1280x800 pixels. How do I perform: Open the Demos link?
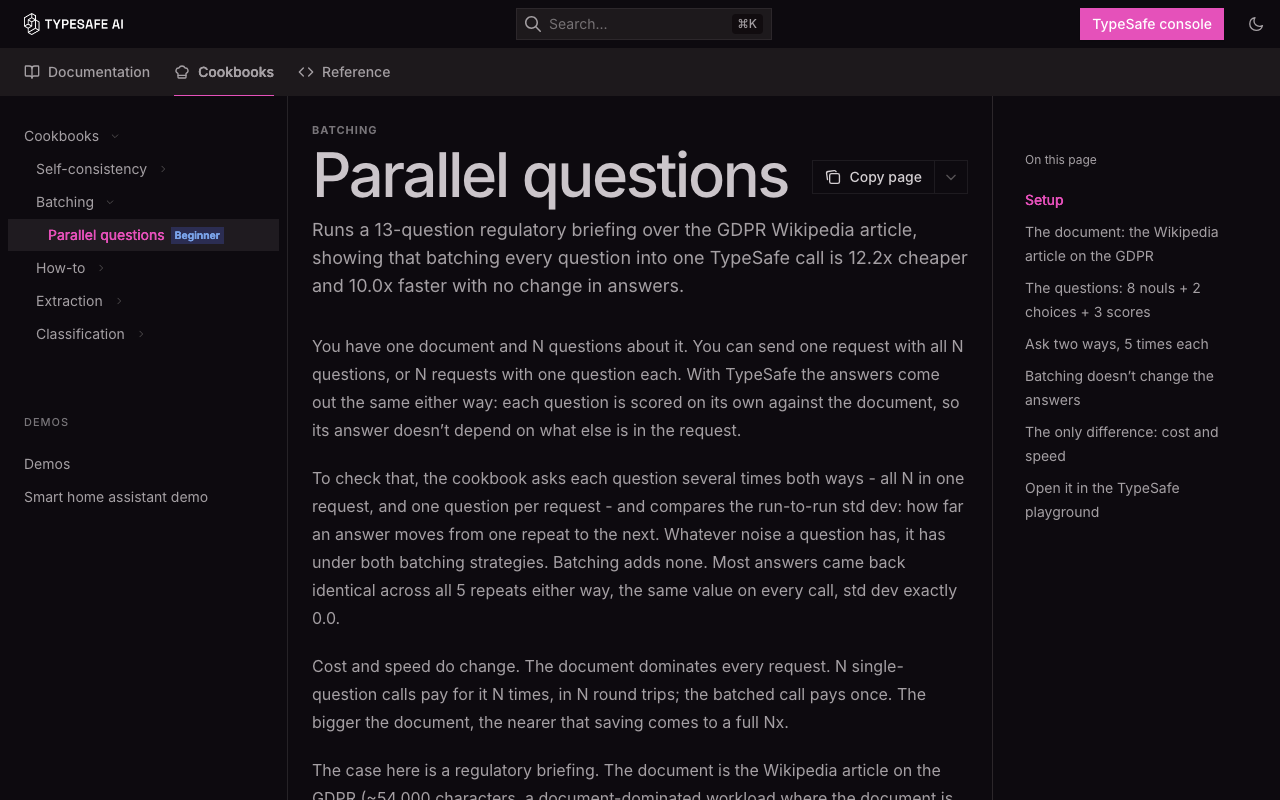coord(47,464)
